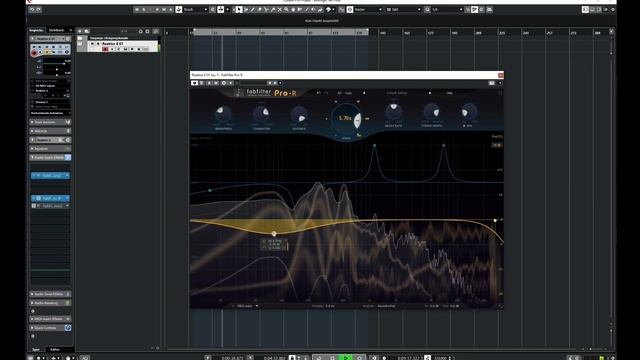
Task: Switch to the Editor tab at bottom
Action: click(x=55, y=350)
